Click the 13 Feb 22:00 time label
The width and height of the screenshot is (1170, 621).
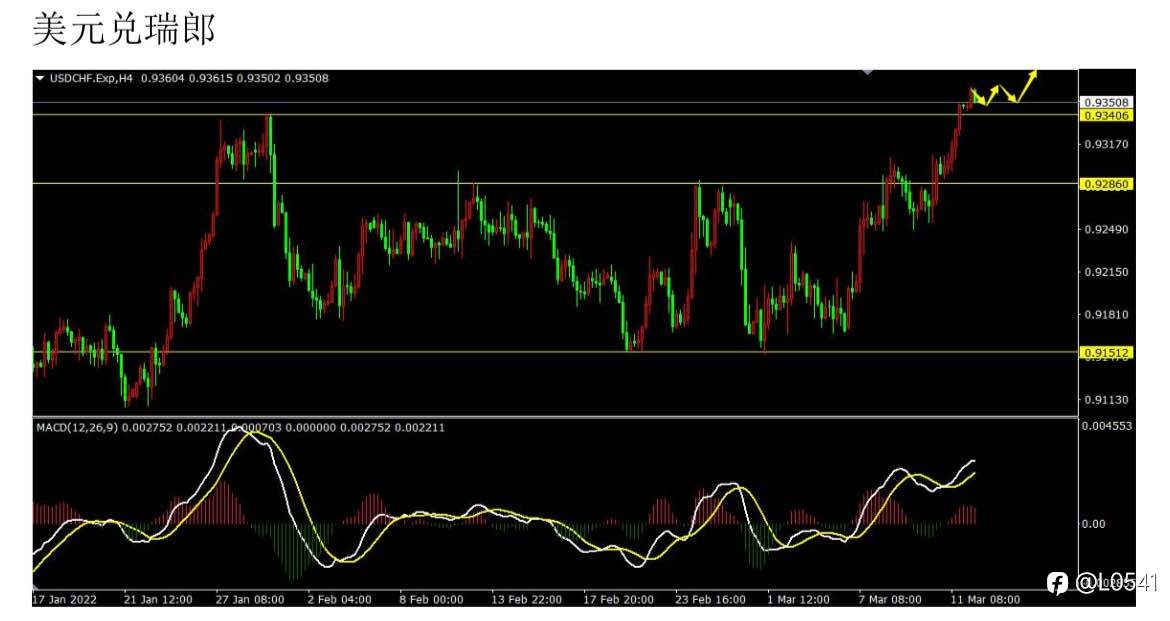click(527, 599)
